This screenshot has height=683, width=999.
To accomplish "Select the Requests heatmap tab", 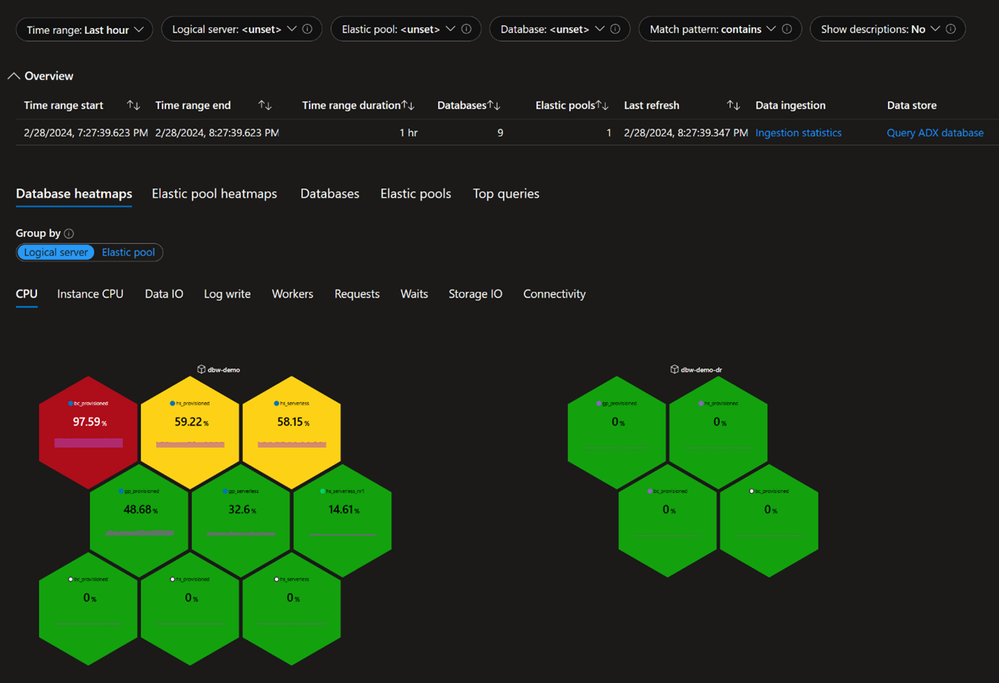I will click(357, 294).
